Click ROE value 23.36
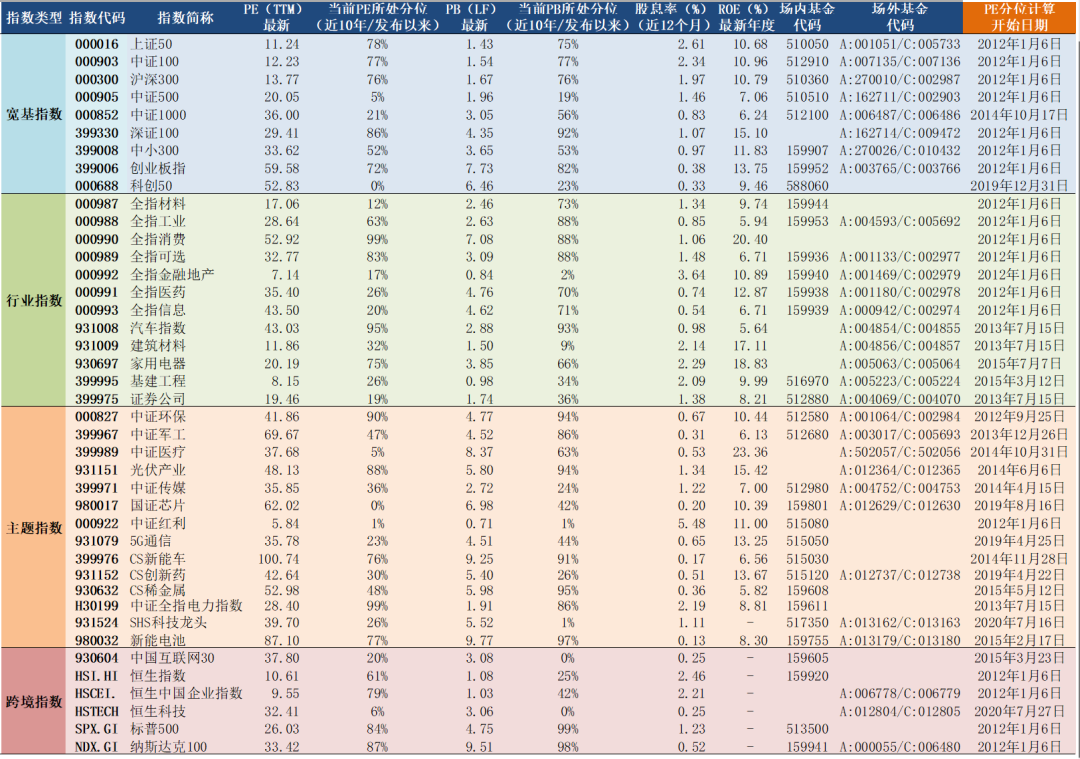The height and width of the screenshot is (759, 1080). (750, 452)
